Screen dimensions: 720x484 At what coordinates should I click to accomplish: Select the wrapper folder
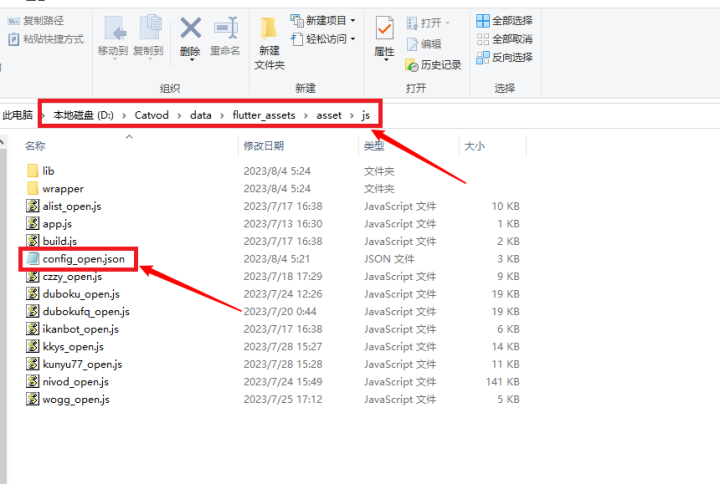[62, 189]
